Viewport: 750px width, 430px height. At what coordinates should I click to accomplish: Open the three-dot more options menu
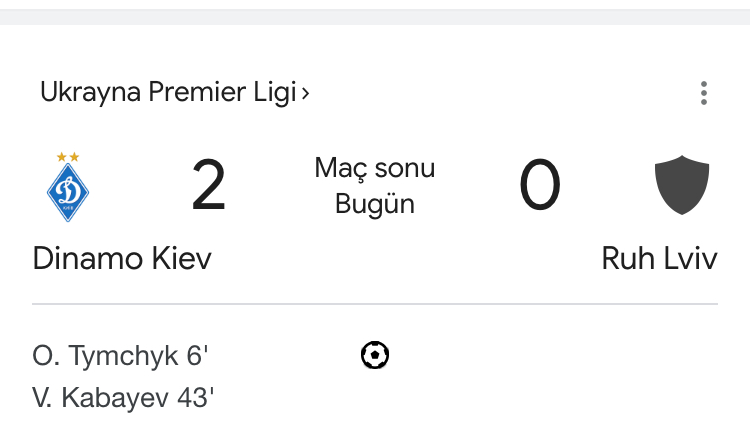[704, 93]
